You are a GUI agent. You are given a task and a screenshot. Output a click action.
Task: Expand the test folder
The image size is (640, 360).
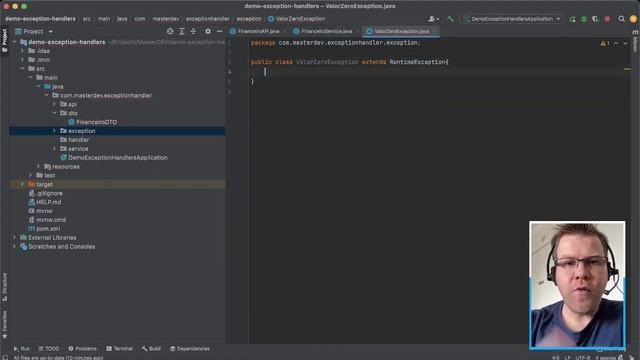[31, 176]
